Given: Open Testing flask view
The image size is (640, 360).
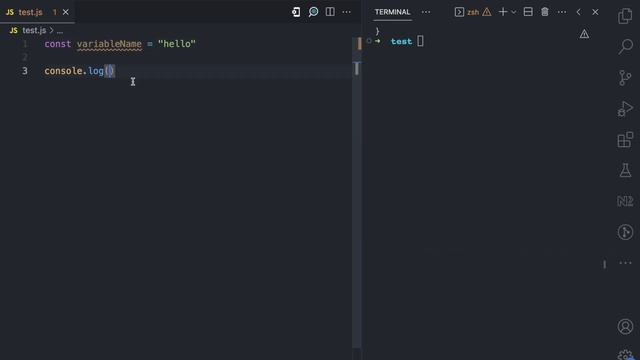Looking at the screenshot, I should tap(625, 170).
